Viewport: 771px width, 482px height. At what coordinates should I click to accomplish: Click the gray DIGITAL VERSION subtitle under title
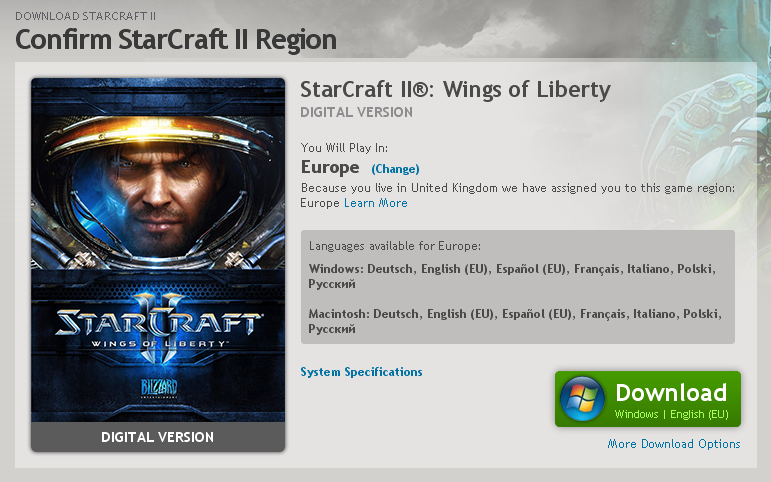(x=356, y=112)
